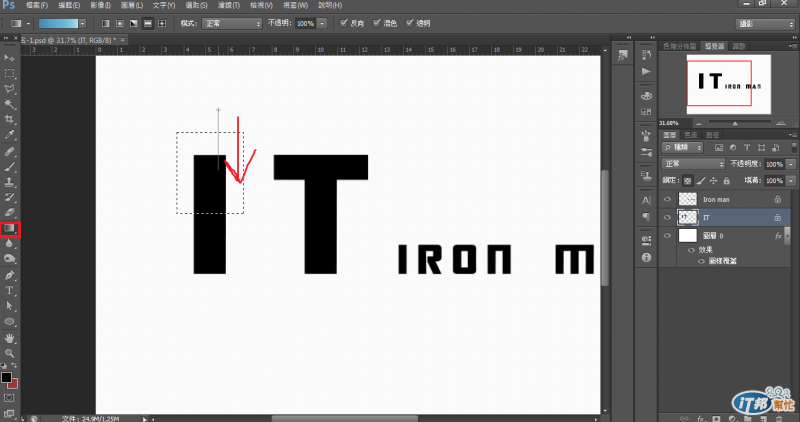Select the Horizontal Type tool
The height and width of the screenshot is (422, 800).
pos(9,291)
